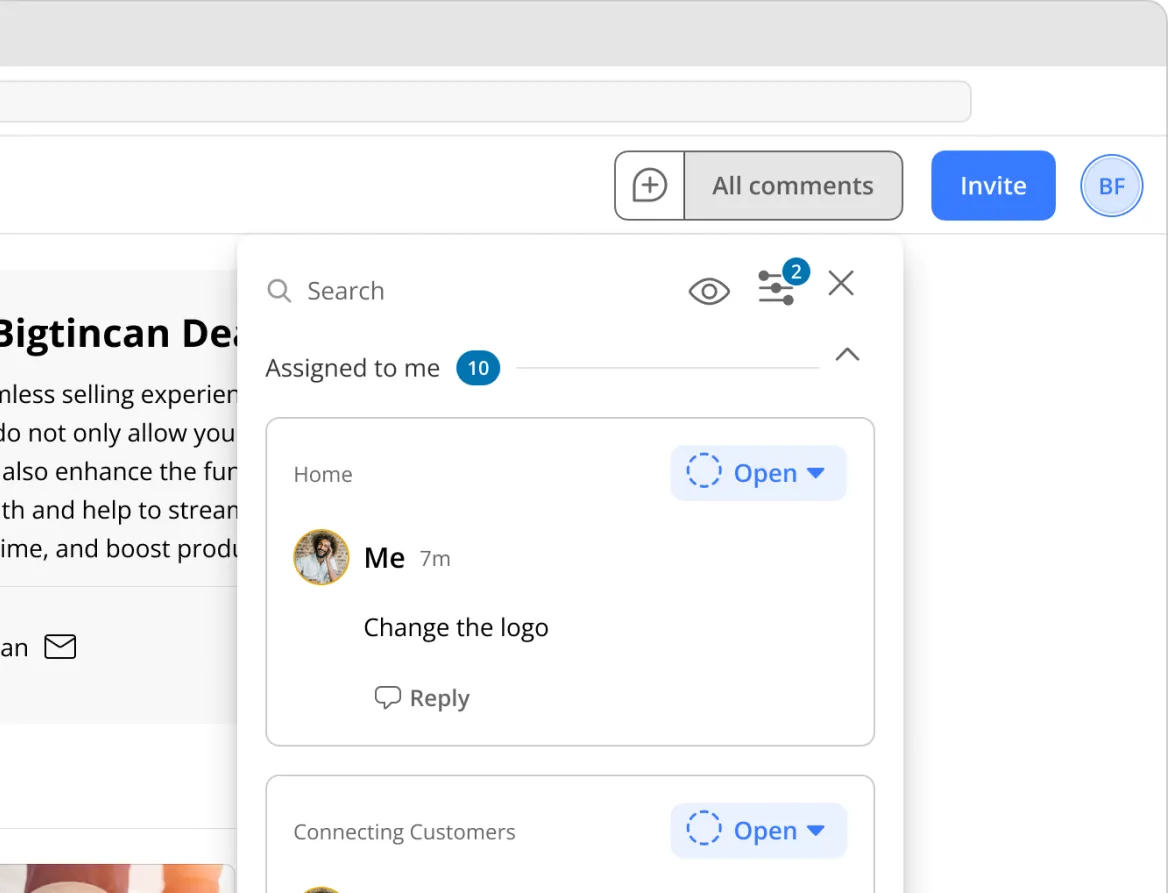This screenshot has width=1168, height=893.
Task: Open status dropdown on Connecting Customers comment
Action: (x=758, y=830)
